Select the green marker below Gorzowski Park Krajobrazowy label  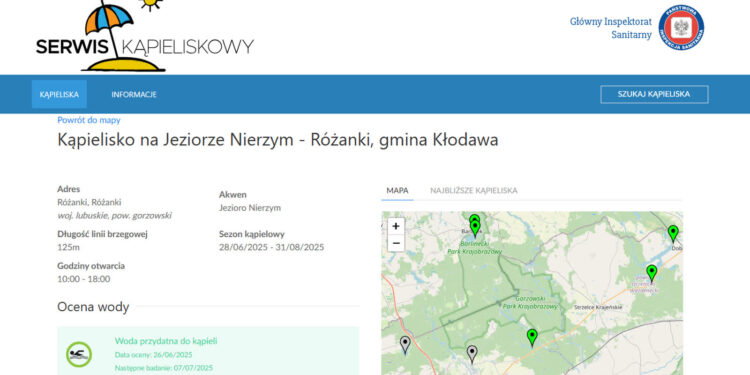(532, 337)
